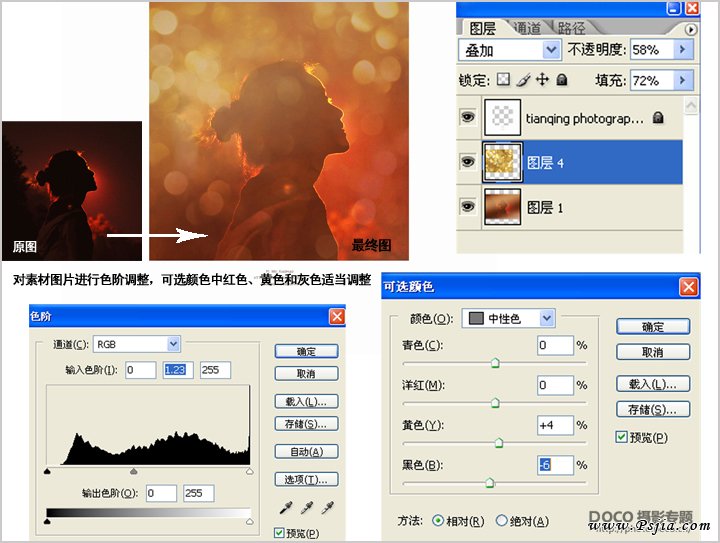The height and width of the screenshot is (543, 720).
Task: Click 洋红 magenta slider handle
Action: pyautogui.click(x=495, y=403)
